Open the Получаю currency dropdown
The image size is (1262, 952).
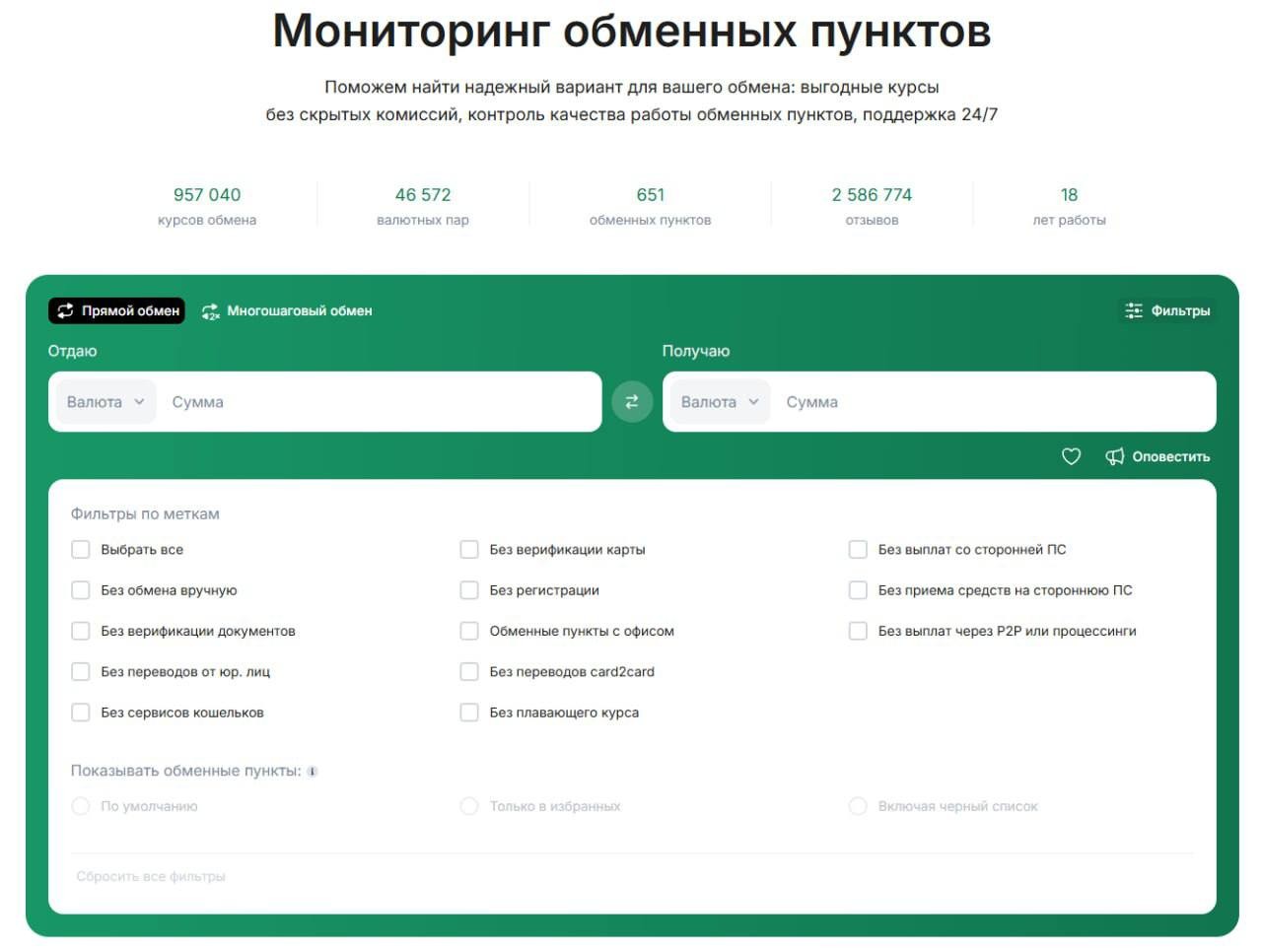720,402
